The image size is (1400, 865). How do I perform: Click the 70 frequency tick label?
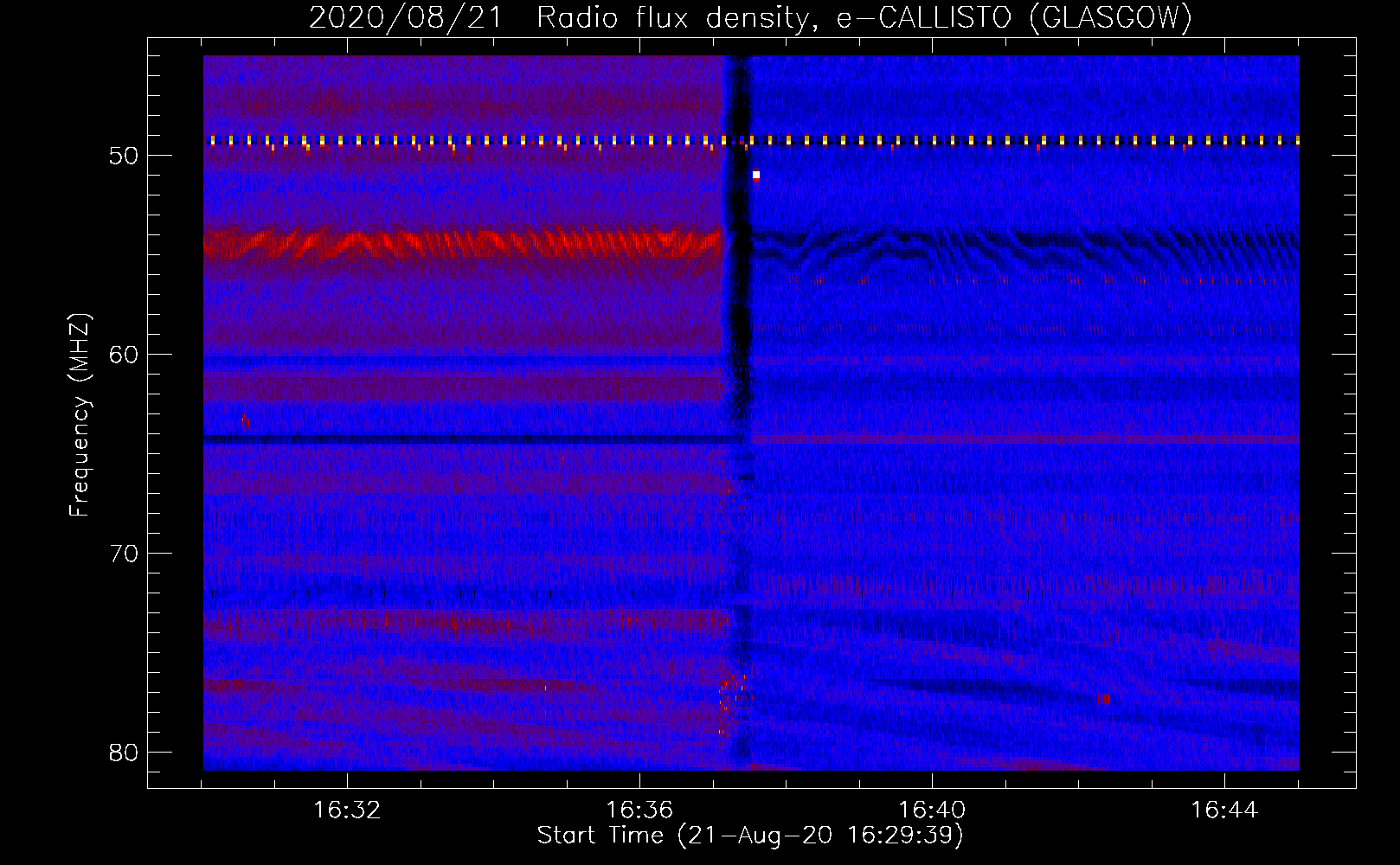click(x=124, y=554)
